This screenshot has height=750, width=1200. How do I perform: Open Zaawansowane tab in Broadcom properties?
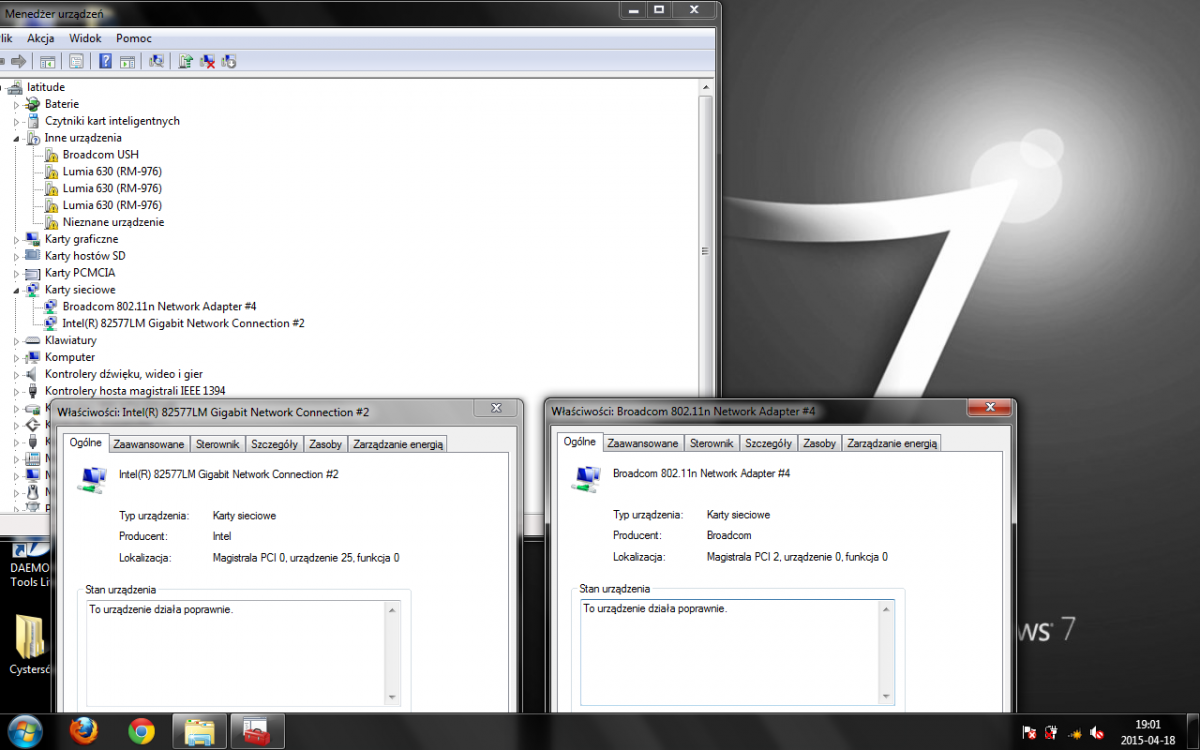click(x=643, y=444)
